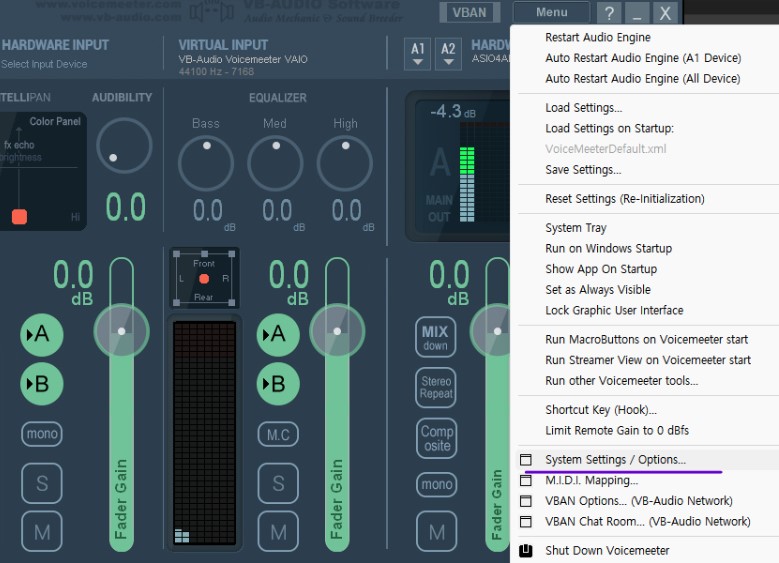Select Run MacroButtons on Voicemeeter start
The height and width of the screenshot is (563, 779).
[x=646, y=339]
